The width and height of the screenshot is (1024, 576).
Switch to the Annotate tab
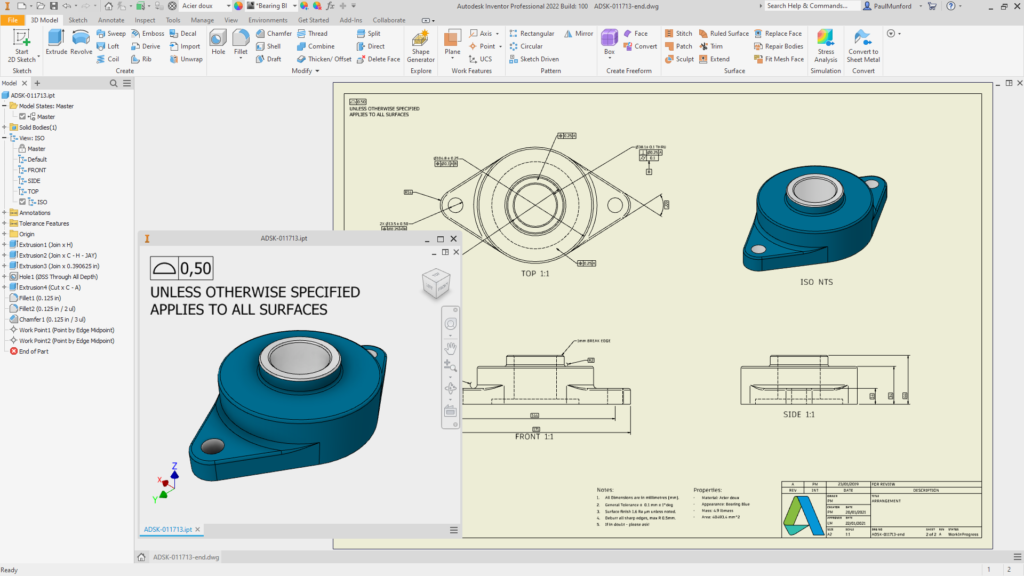tap(110, 20)
